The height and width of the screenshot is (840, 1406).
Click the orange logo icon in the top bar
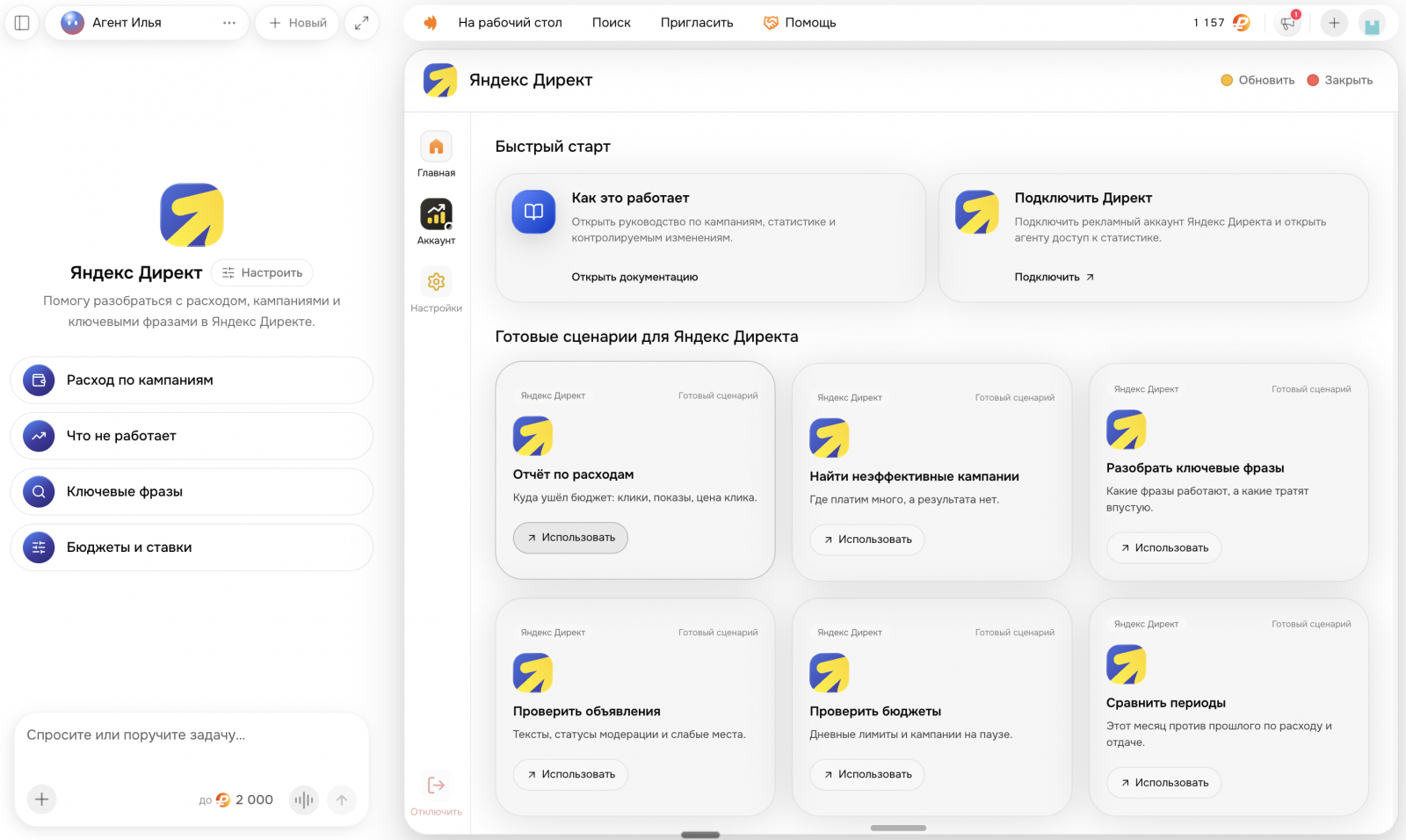point(430,23)
